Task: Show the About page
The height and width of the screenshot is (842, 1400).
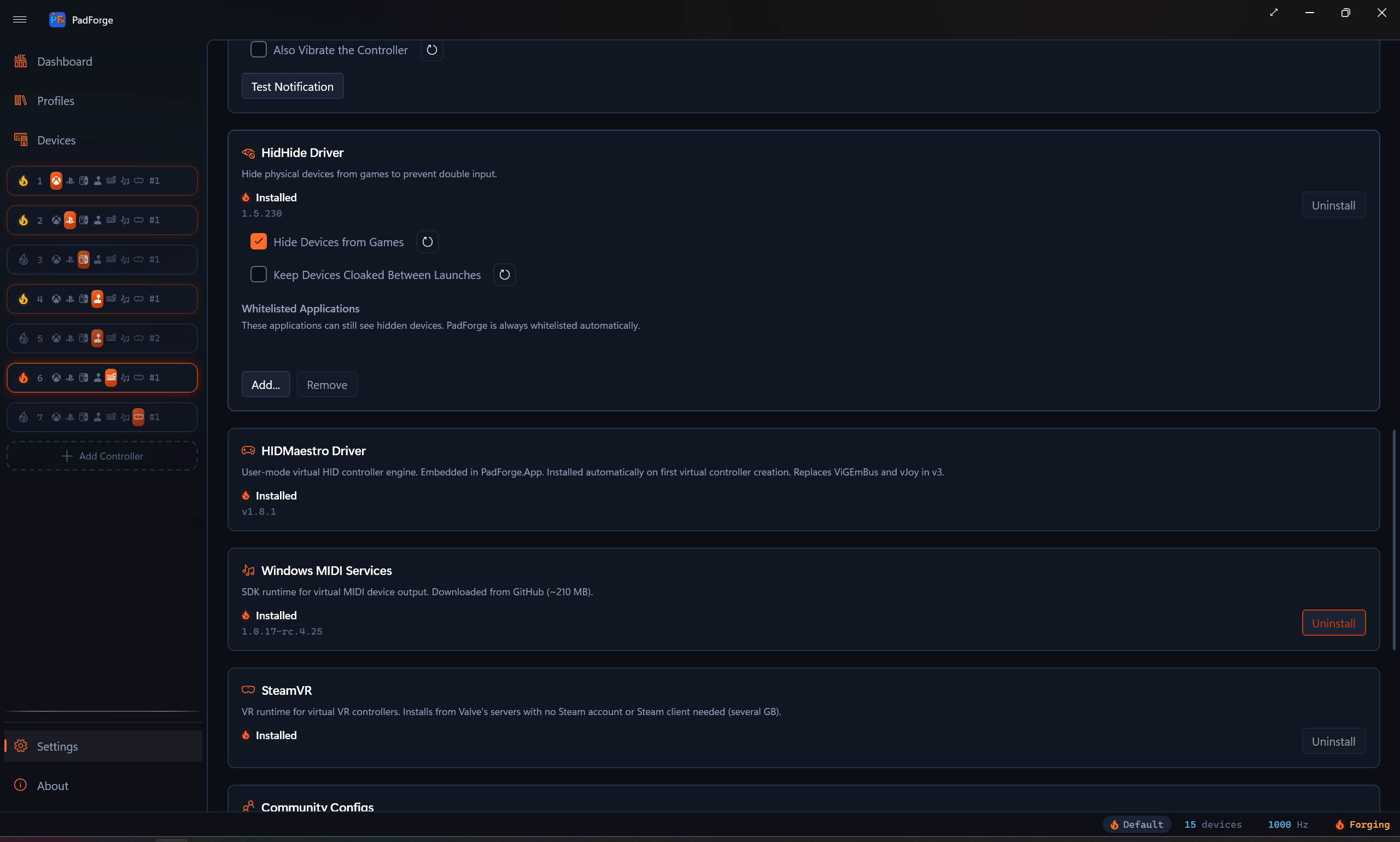Action: (103, 786)
